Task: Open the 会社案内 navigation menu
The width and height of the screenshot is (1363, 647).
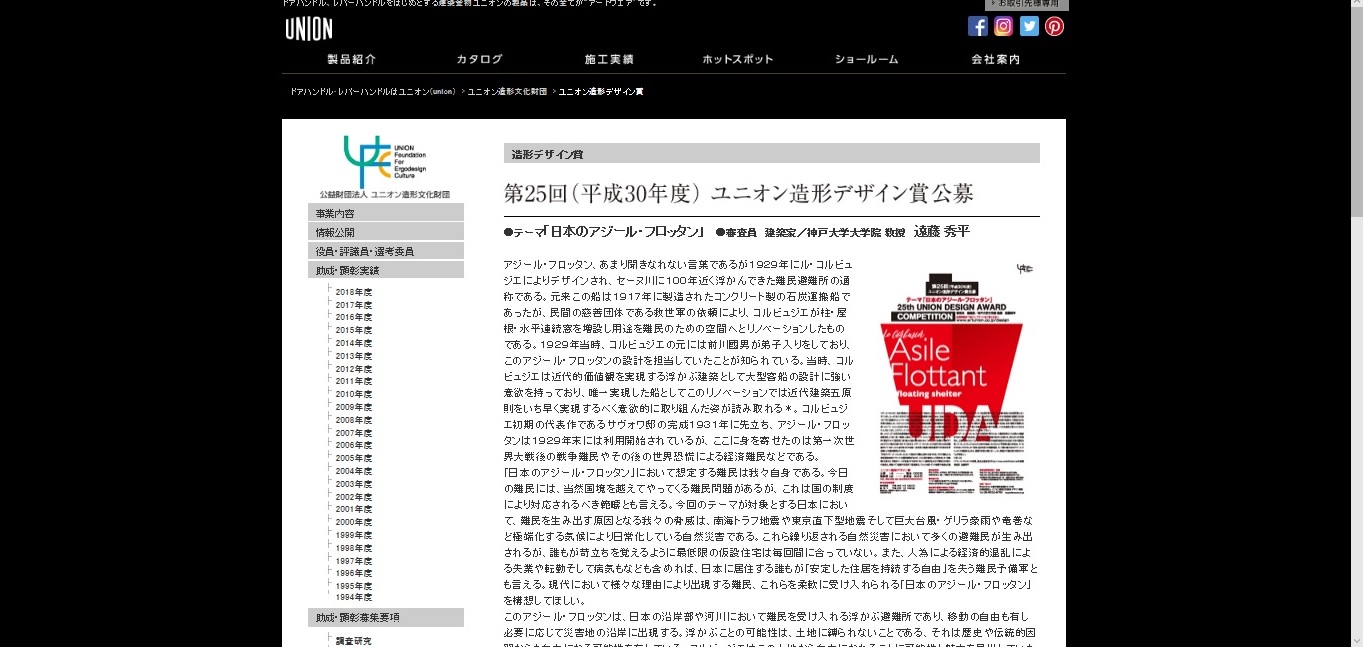Action: [996, 59]
